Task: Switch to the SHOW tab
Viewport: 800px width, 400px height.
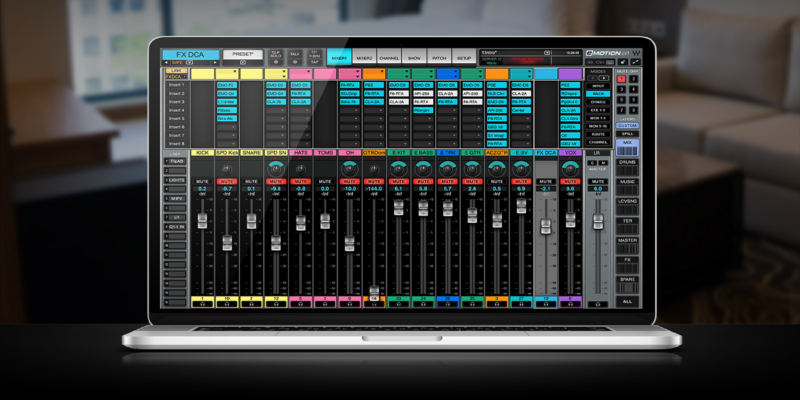Action: point(414,58)
